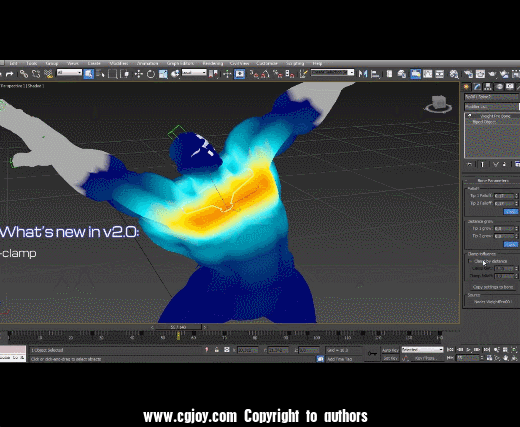
Task: Activate the Select and Move tool
Action: [x=139, y=74]
